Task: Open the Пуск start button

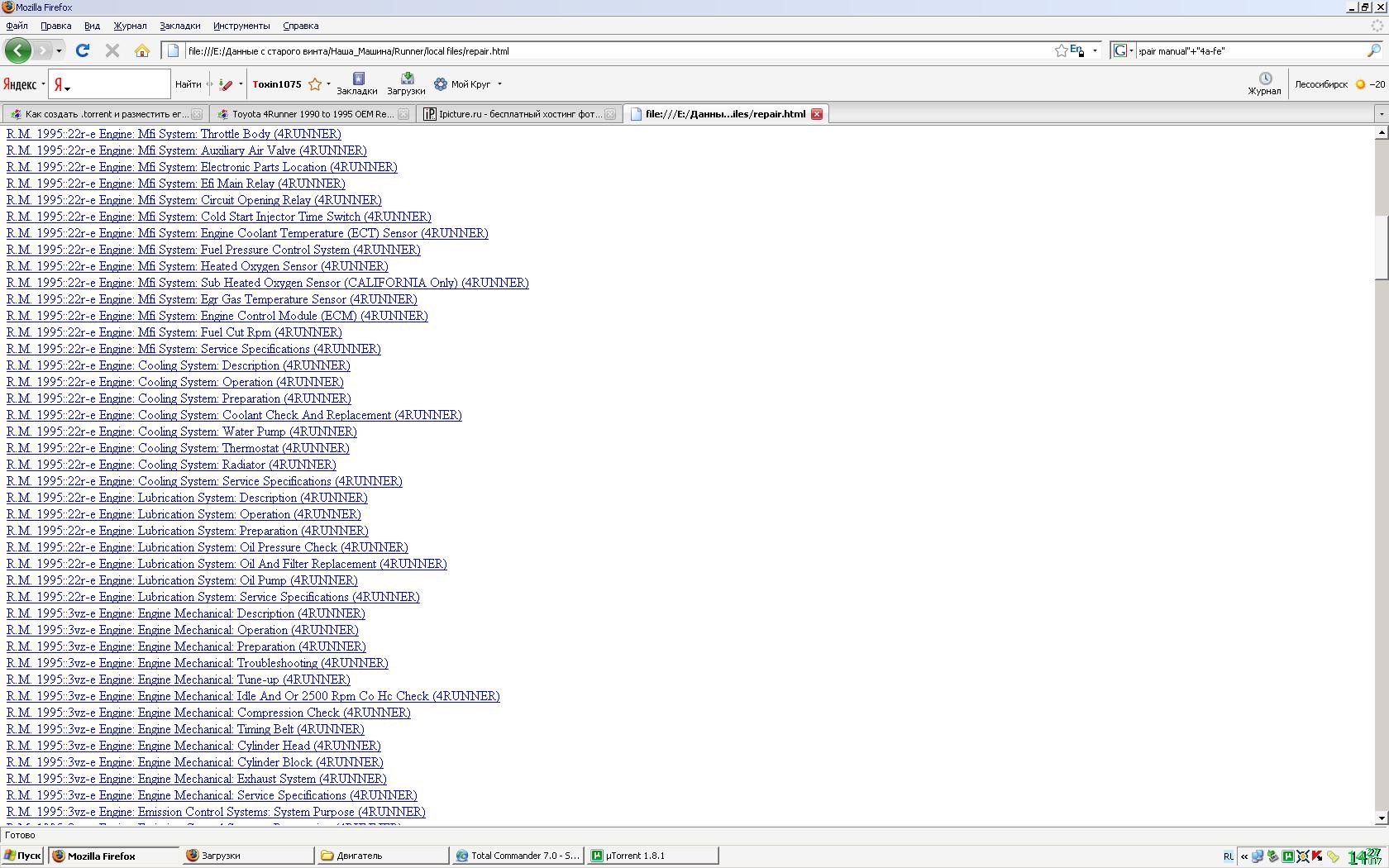Action: click(x=22, y=856)
